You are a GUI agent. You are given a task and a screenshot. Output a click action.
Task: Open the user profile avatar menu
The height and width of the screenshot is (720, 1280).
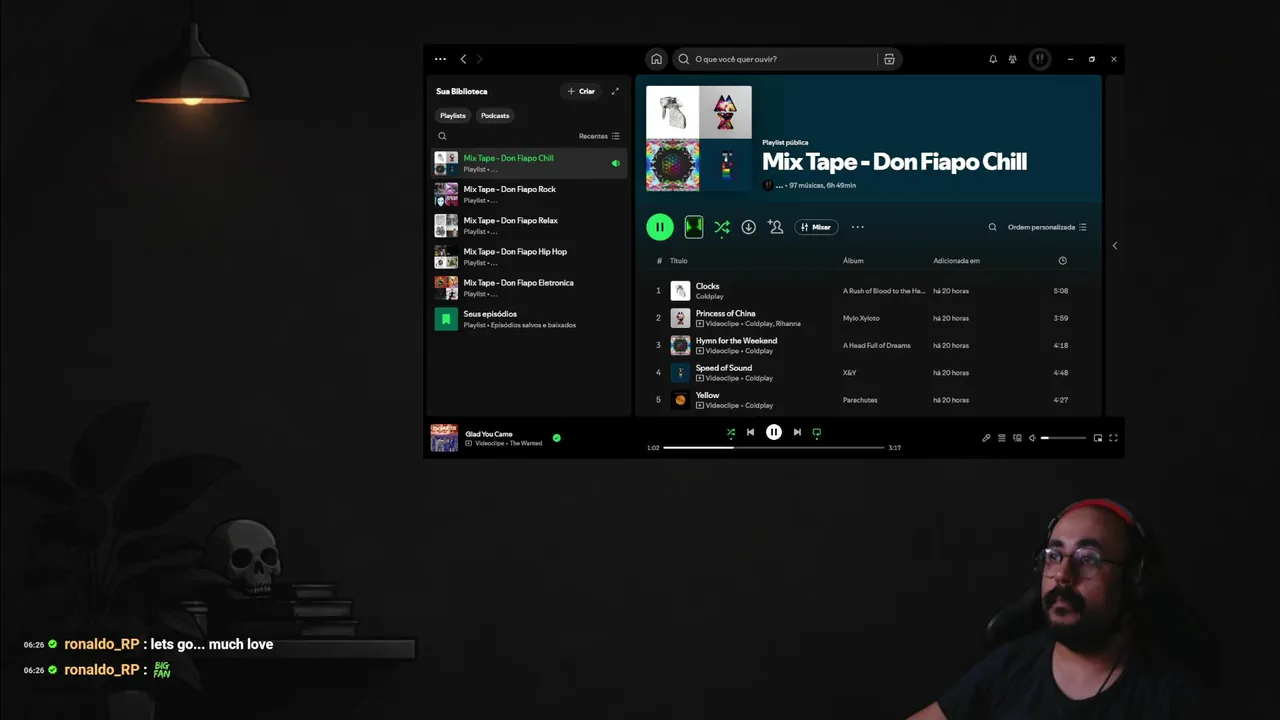pos(1040,59)
